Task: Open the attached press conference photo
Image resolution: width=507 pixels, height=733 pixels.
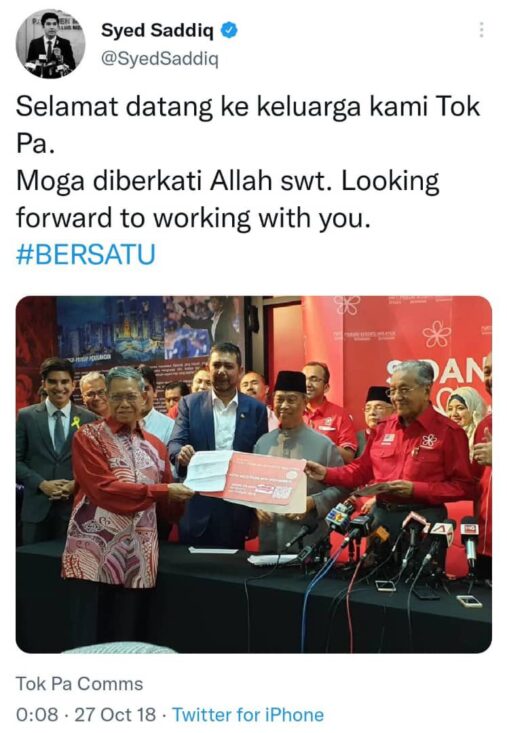Action: (254, 474)
